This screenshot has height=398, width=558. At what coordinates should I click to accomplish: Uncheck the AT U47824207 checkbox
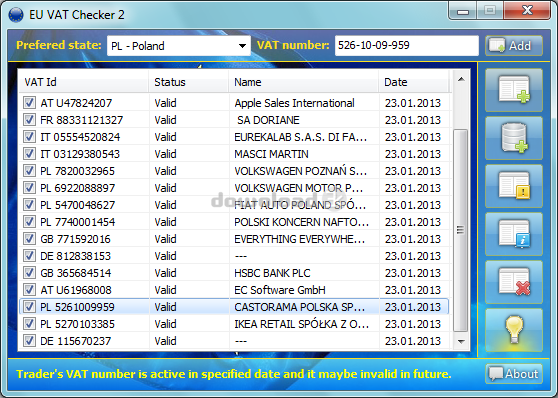click(29, 103)
